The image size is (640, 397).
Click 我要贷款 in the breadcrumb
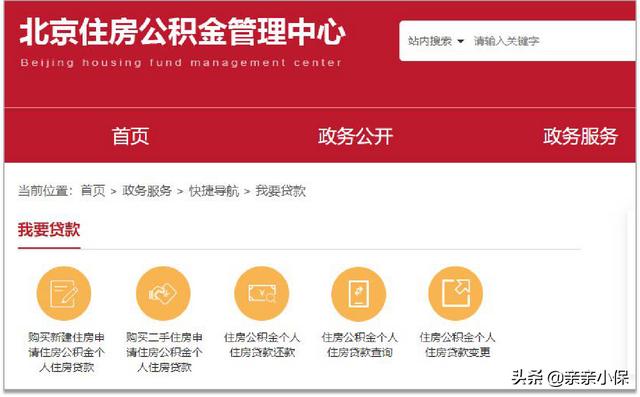(x=281, y=191)
